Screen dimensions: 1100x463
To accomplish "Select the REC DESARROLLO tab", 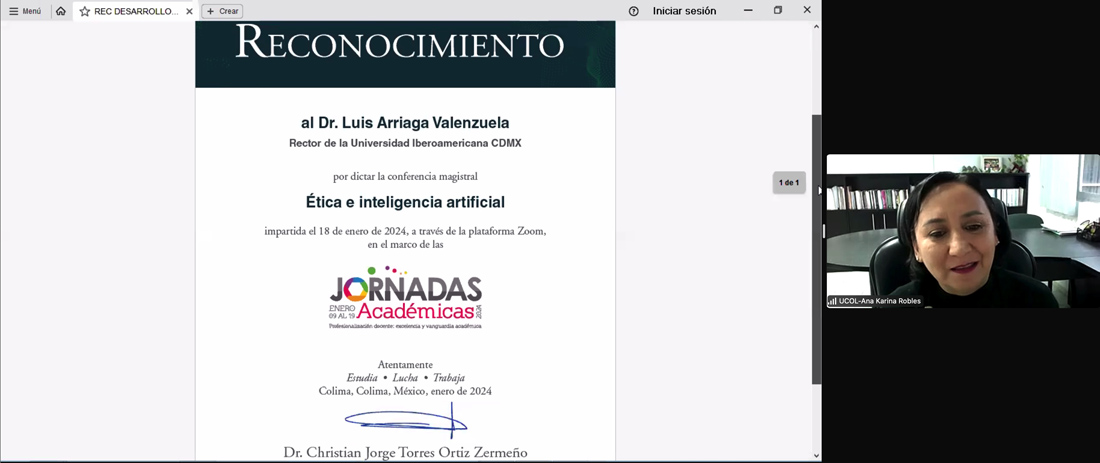I will point(135,11).
